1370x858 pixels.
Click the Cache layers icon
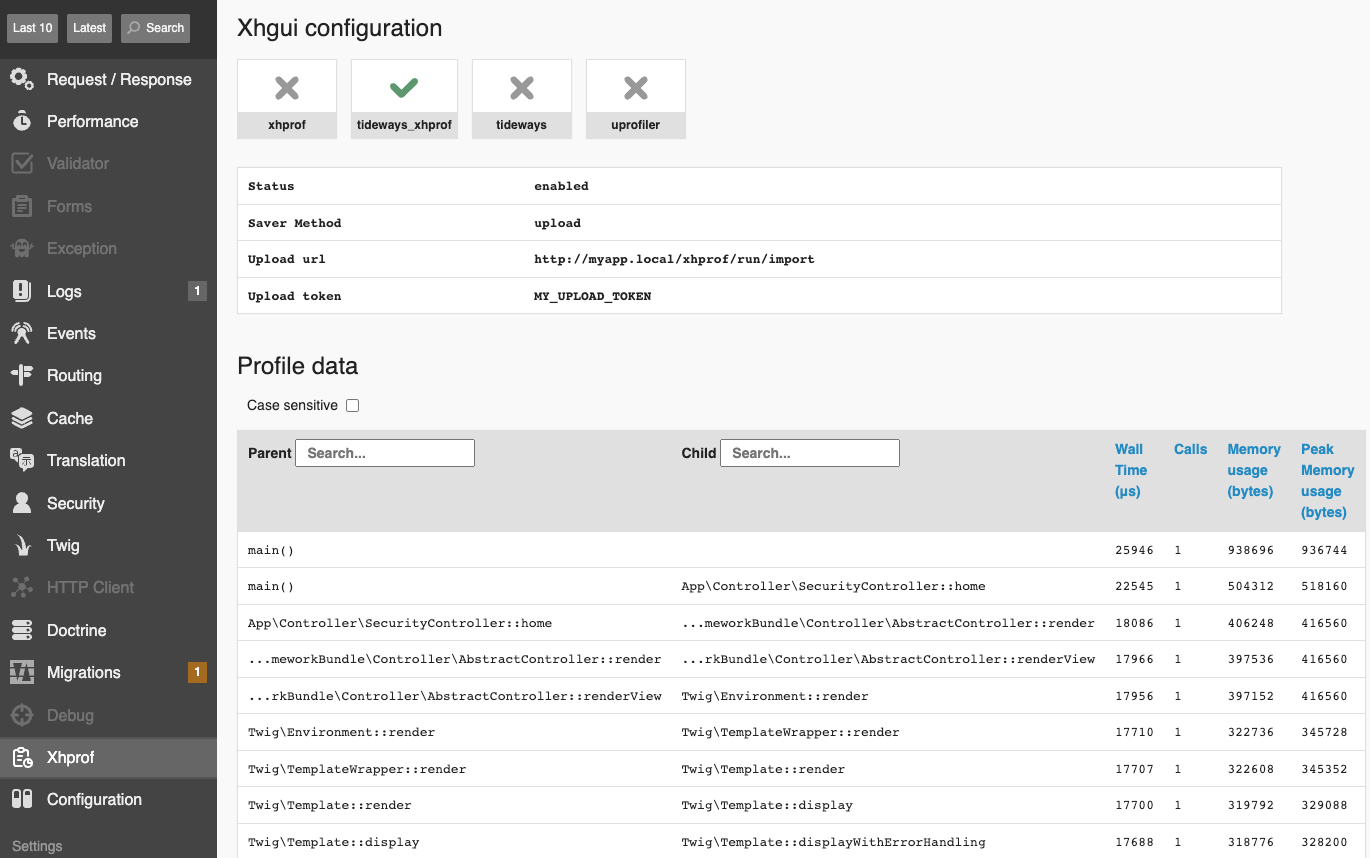(x=22, y=418)
